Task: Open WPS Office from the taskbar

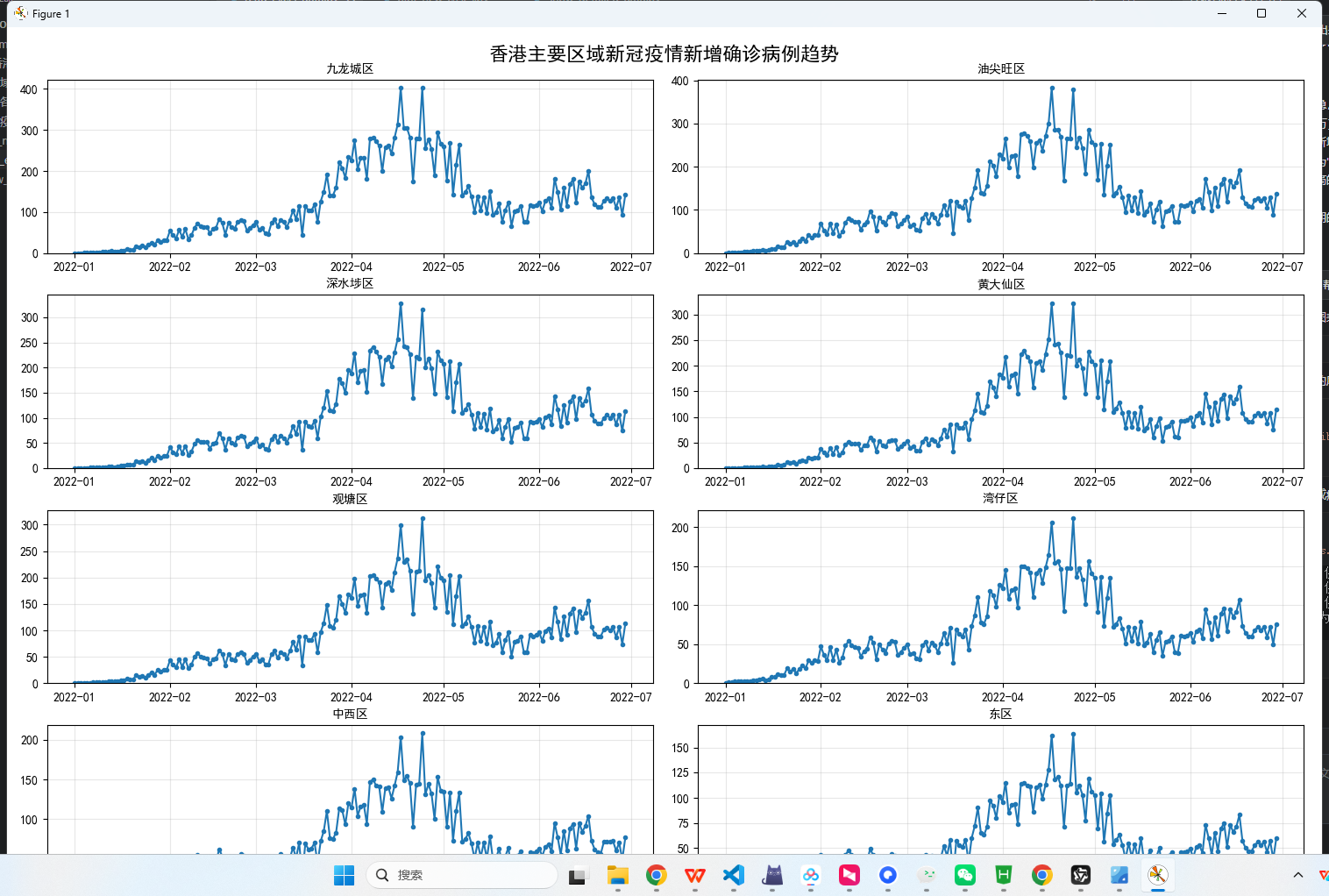Action: (x=695, y=875)
